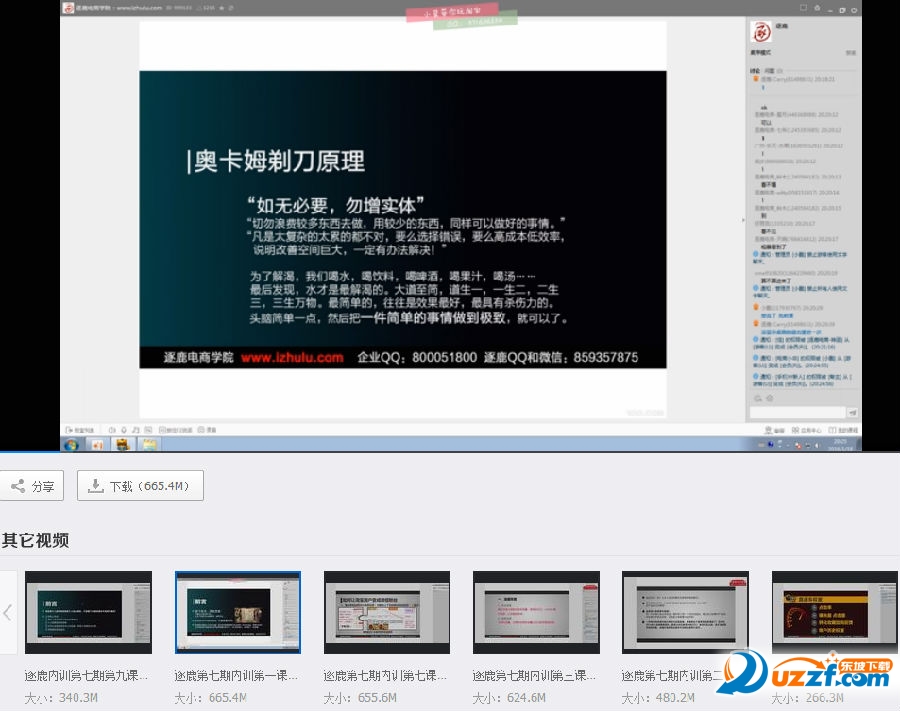
Task: Click the size text 大小: 480.2M
Action: coord(658,698)
